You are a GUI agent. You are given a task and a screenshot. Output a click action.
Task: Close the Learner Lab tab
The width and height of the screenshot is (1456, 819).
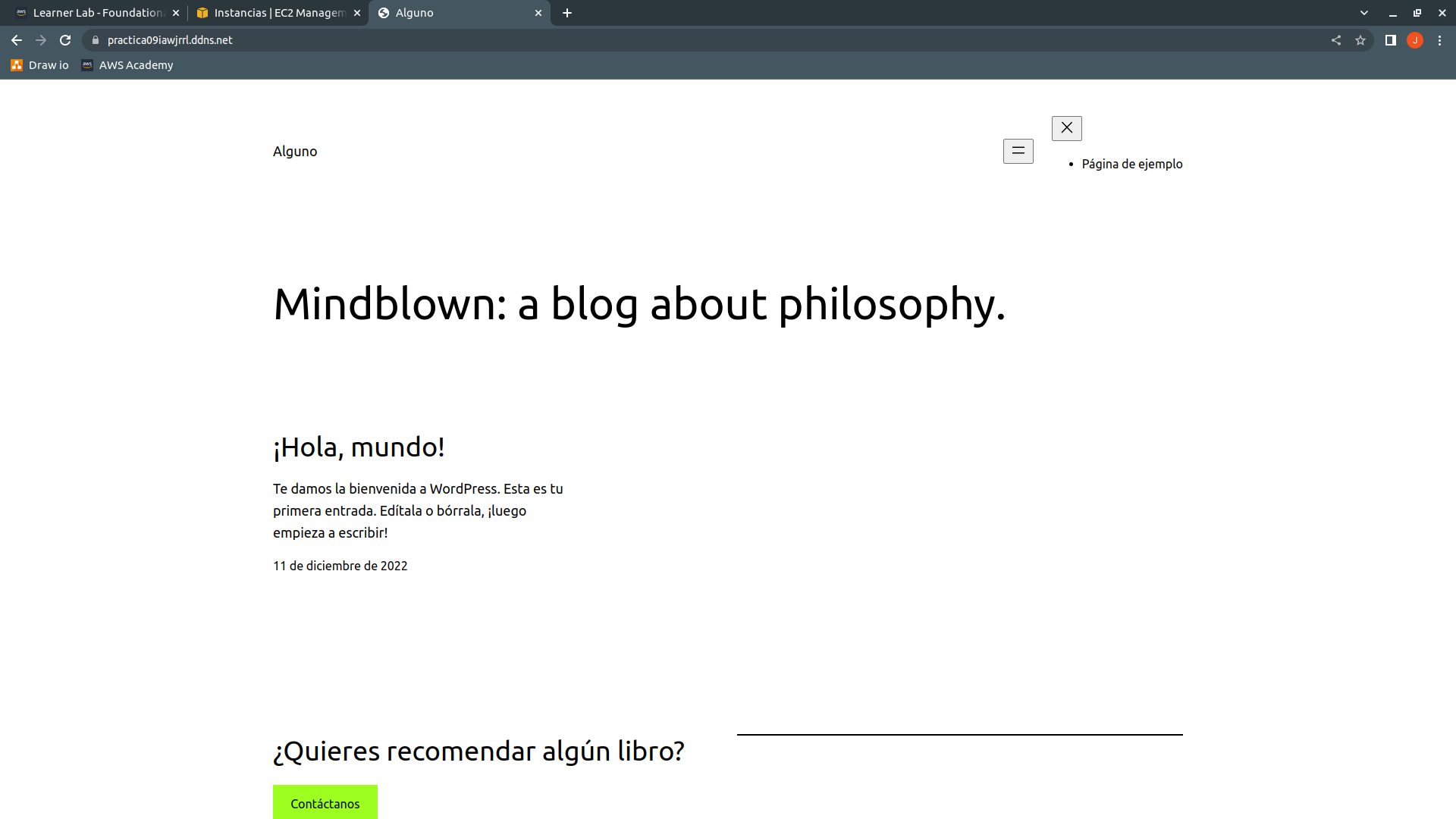(176, 13)
